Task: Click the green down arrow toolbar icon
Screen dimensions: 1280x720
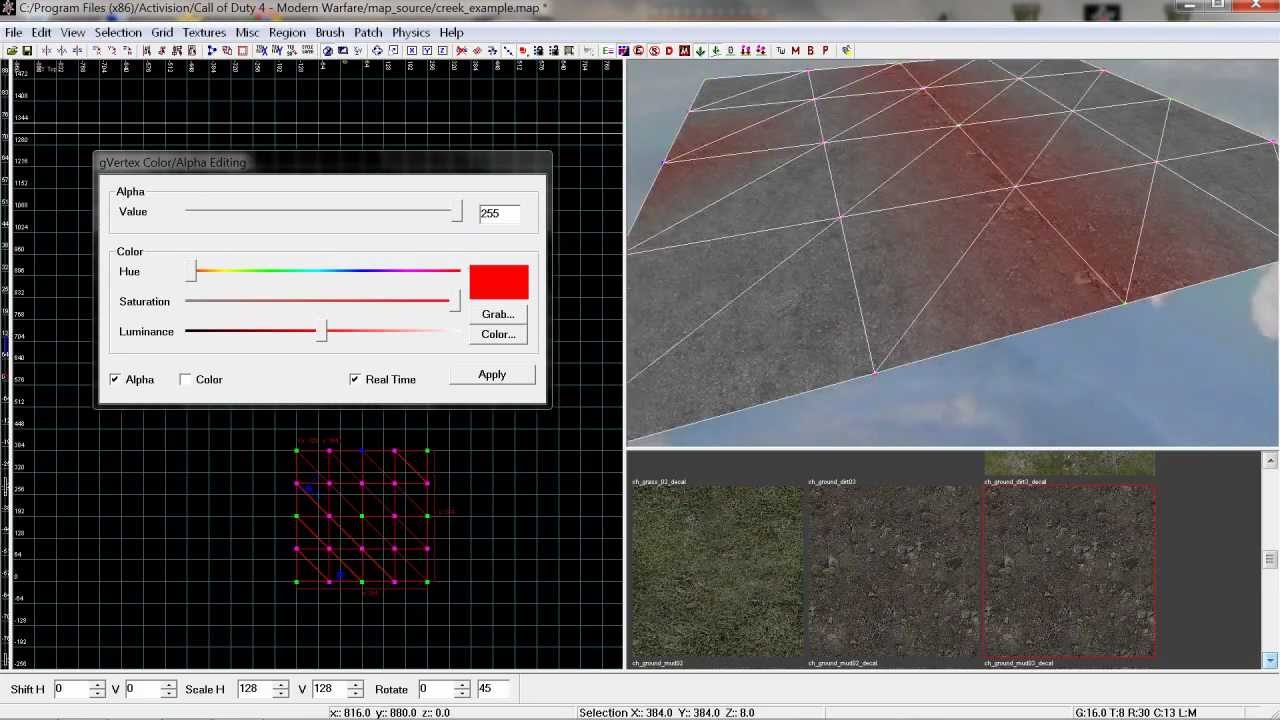Action: pyautogui.click(x=700, y=51)
